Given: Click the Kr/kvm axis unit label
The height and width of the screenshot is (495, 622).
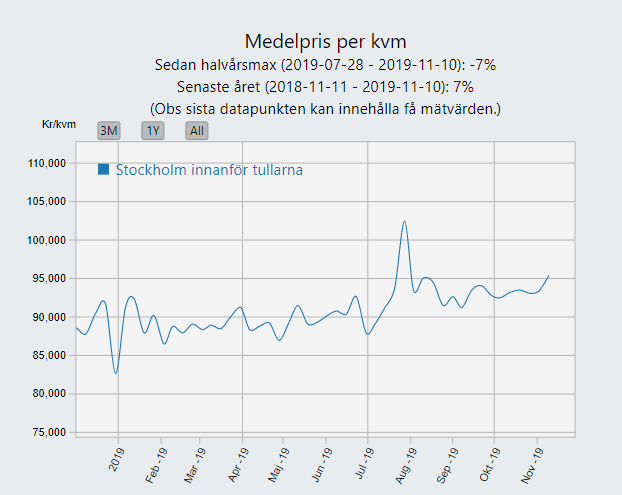Looking at the screenshot, I should pyautogui.click(x=59, y=125).
